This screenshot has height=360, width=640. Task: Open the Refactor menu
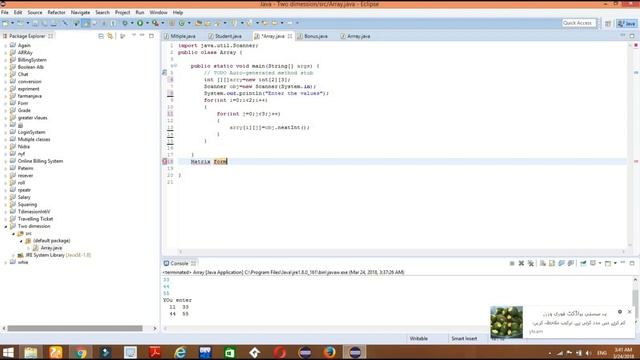point(56,13)
